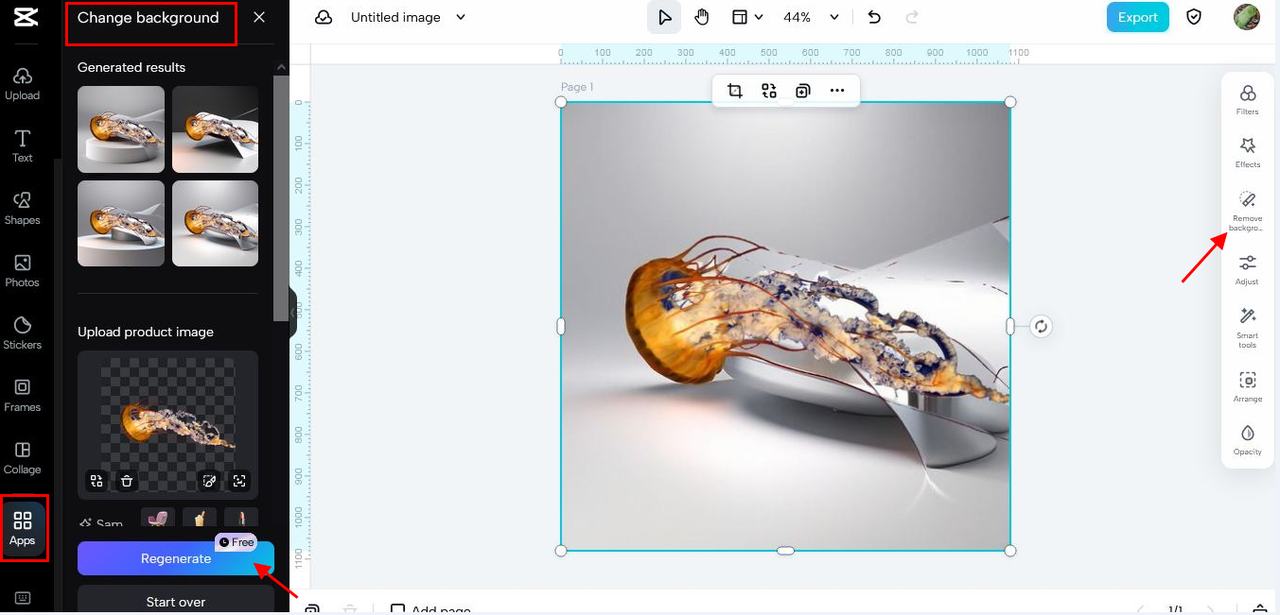Select the pointer selection tool
Viewport: 1280px width, 615px height.
click(663, 17)
